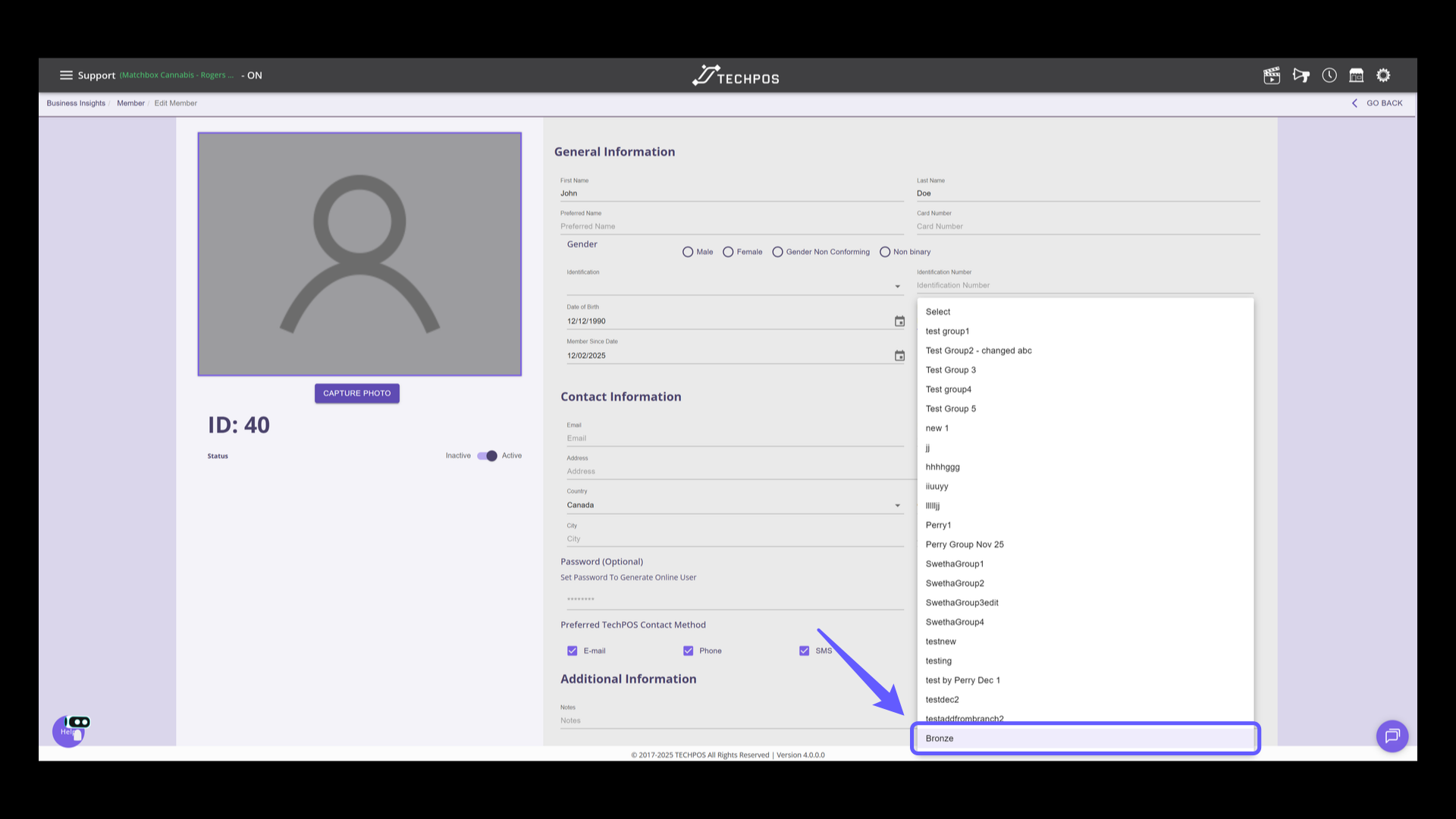The height and width of the screenshot is (819, 1456).
Task: Open the clock history icon
Action: tap(1329, 75)
